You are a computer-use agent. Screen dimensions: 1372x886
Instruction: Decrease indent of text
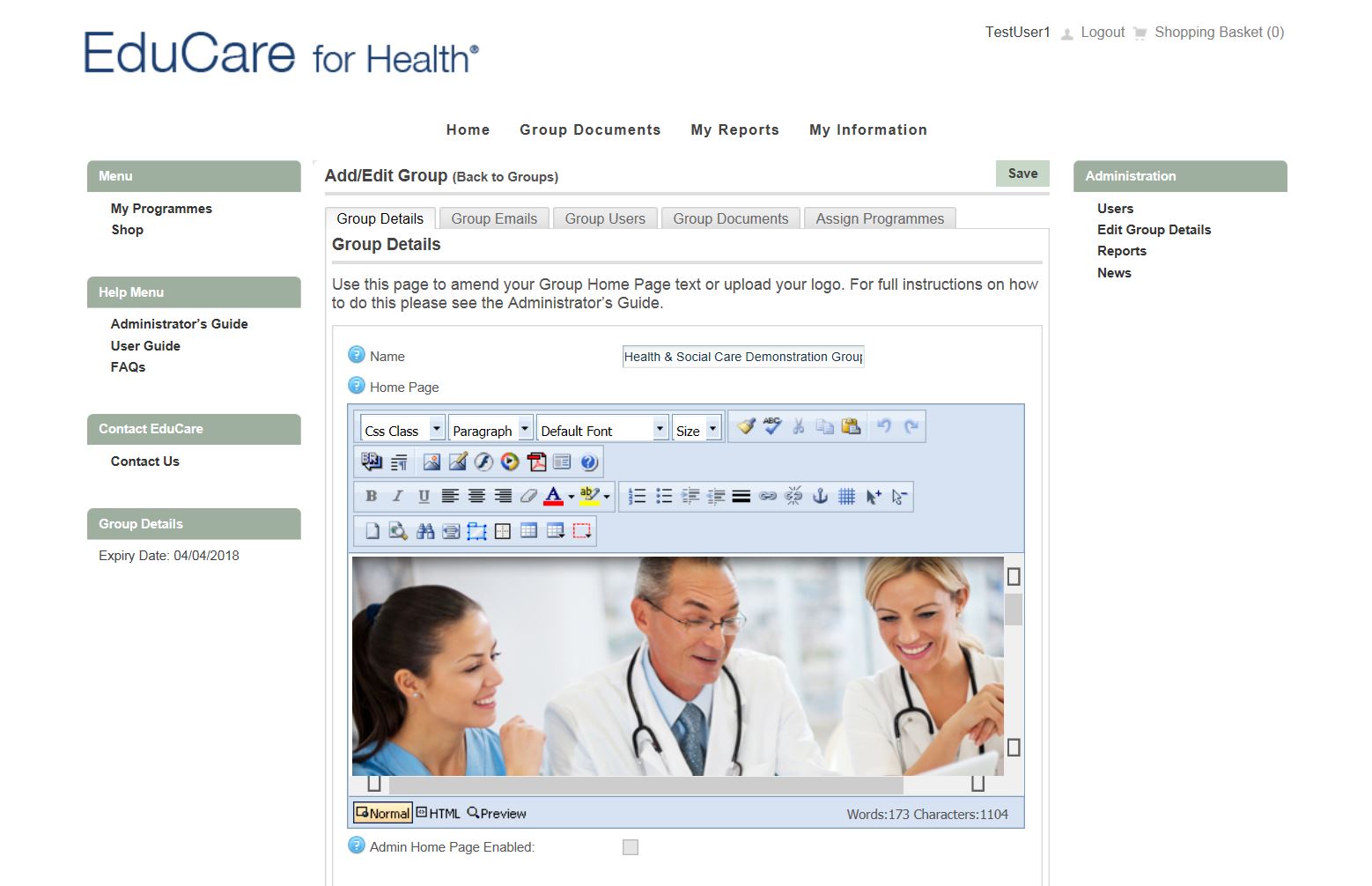[716, 496]
